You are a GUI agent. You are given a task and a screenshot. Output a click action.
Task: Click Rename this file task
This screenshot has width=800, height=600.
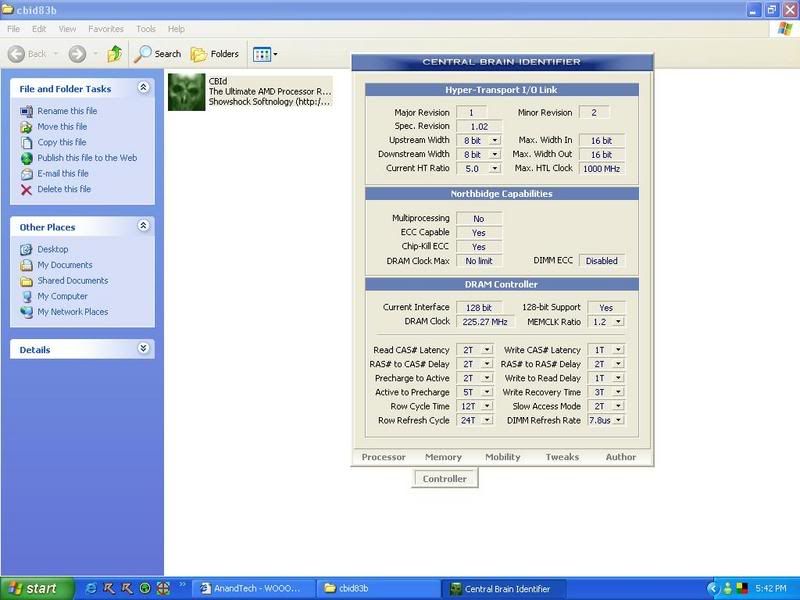(x=67, y=111)
